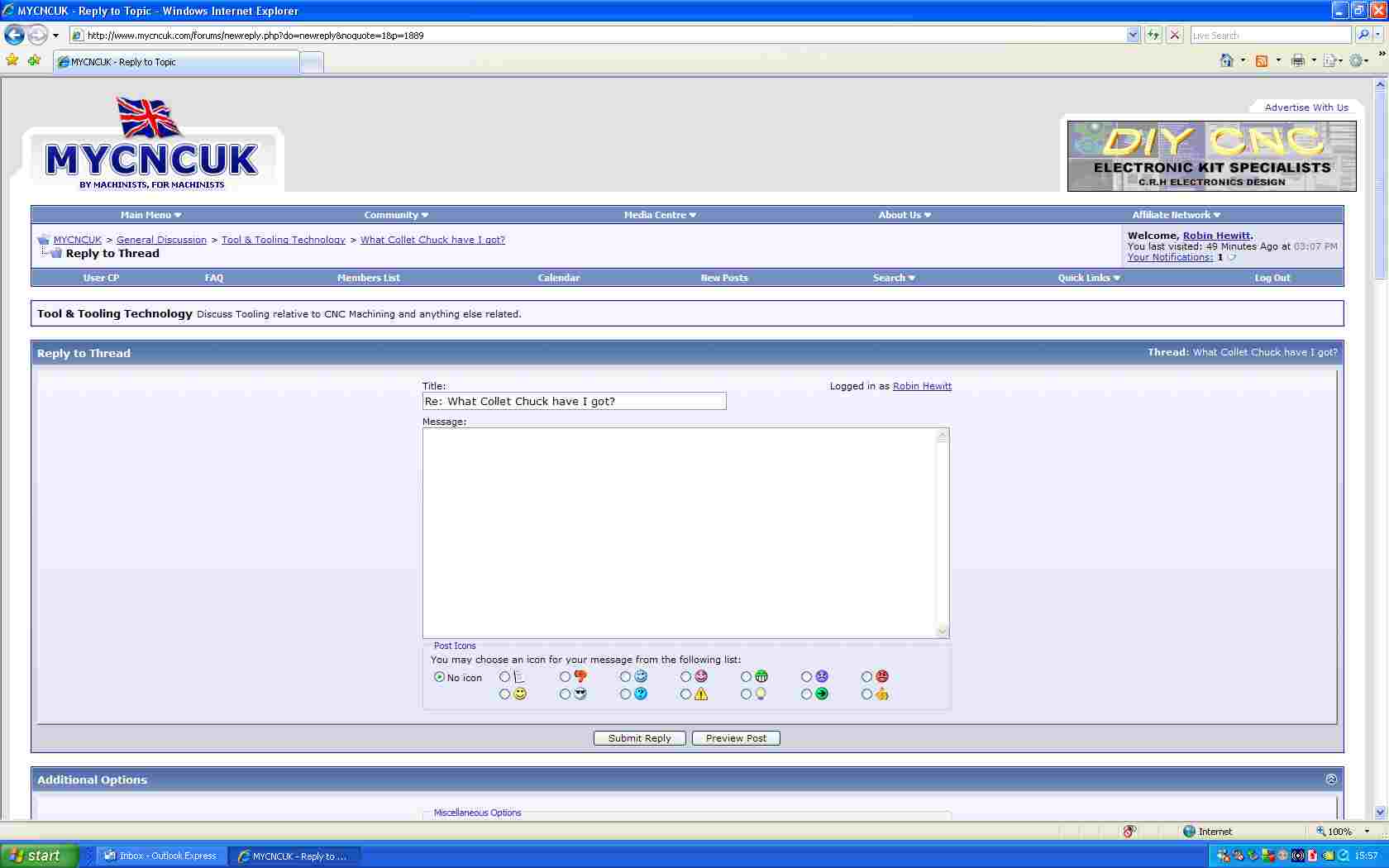Click the Windows Start button
The height and width of the screenshot is (868, 1389).
point(39,856)
